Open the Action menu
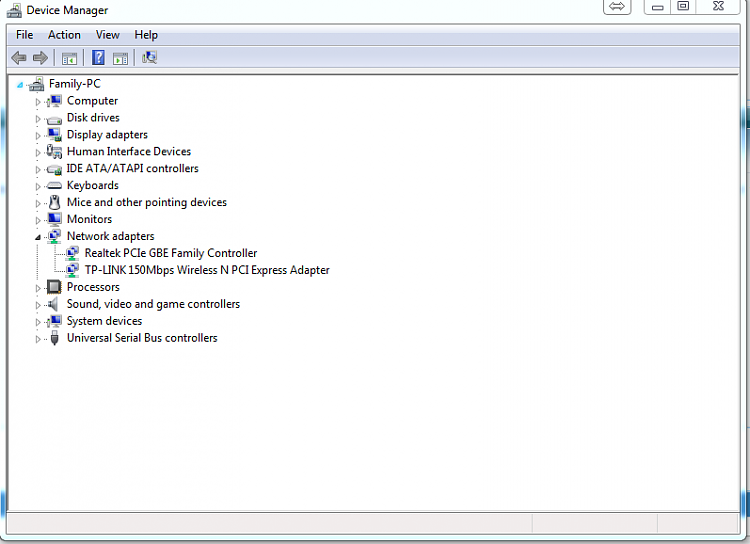The height and width of the screenshot is (544, 750). pos(64,35)
